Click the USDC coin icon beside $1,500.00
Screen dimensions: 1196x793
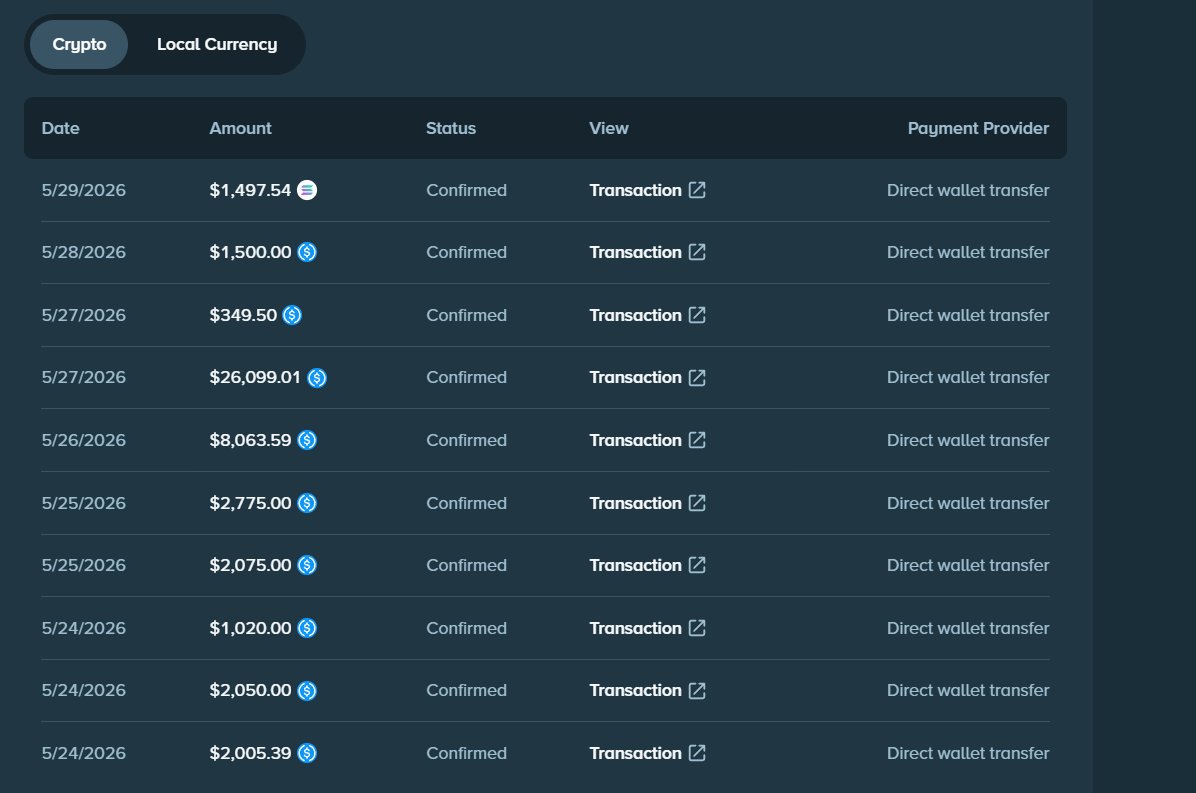307,252
